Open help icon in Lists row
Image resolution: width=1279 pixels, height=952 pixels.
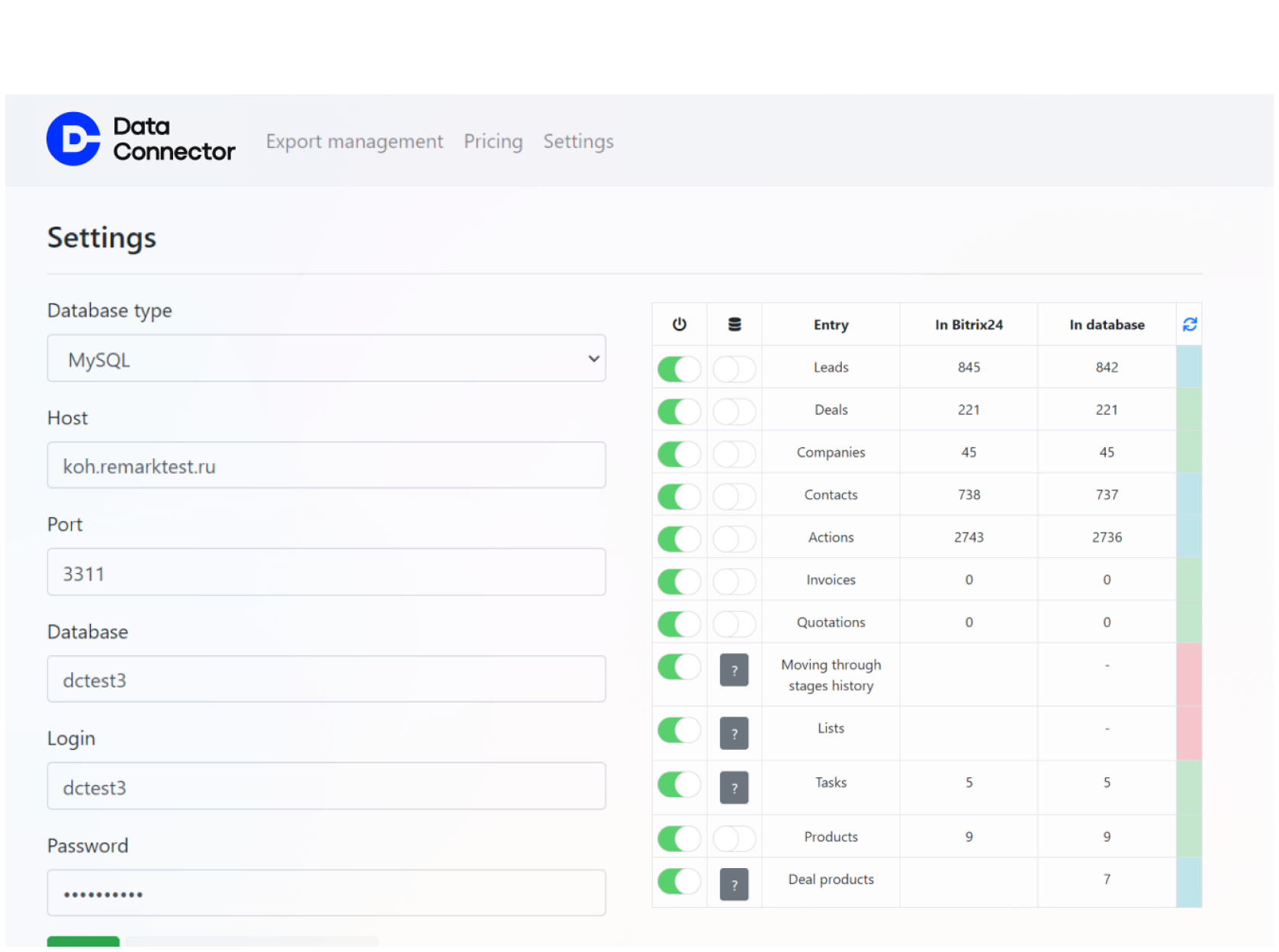point(734,733)
